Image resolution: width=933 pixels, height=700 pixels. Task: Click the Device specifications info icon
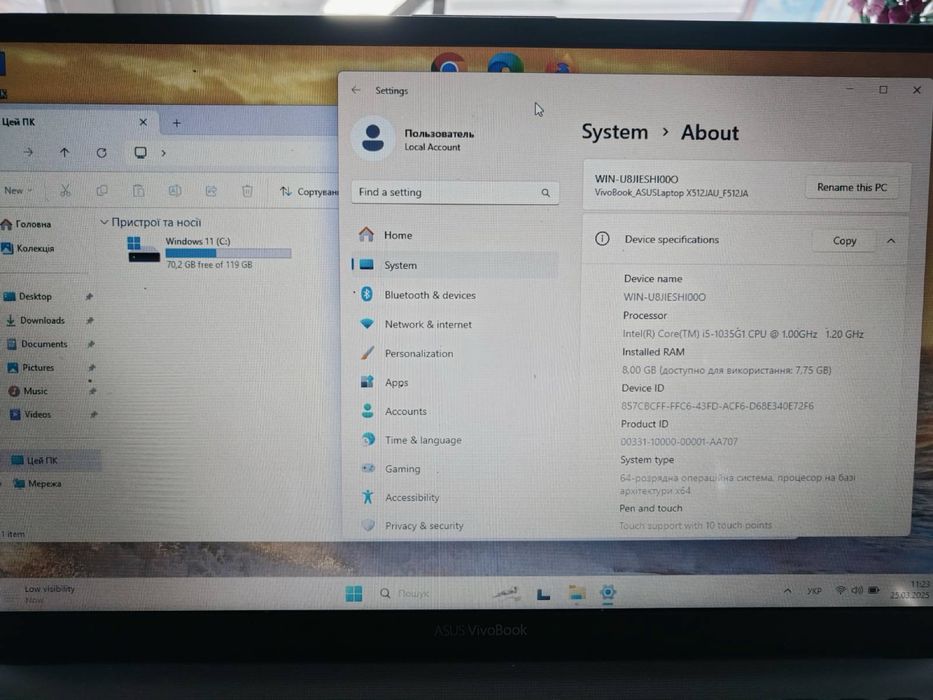[602, 239]
